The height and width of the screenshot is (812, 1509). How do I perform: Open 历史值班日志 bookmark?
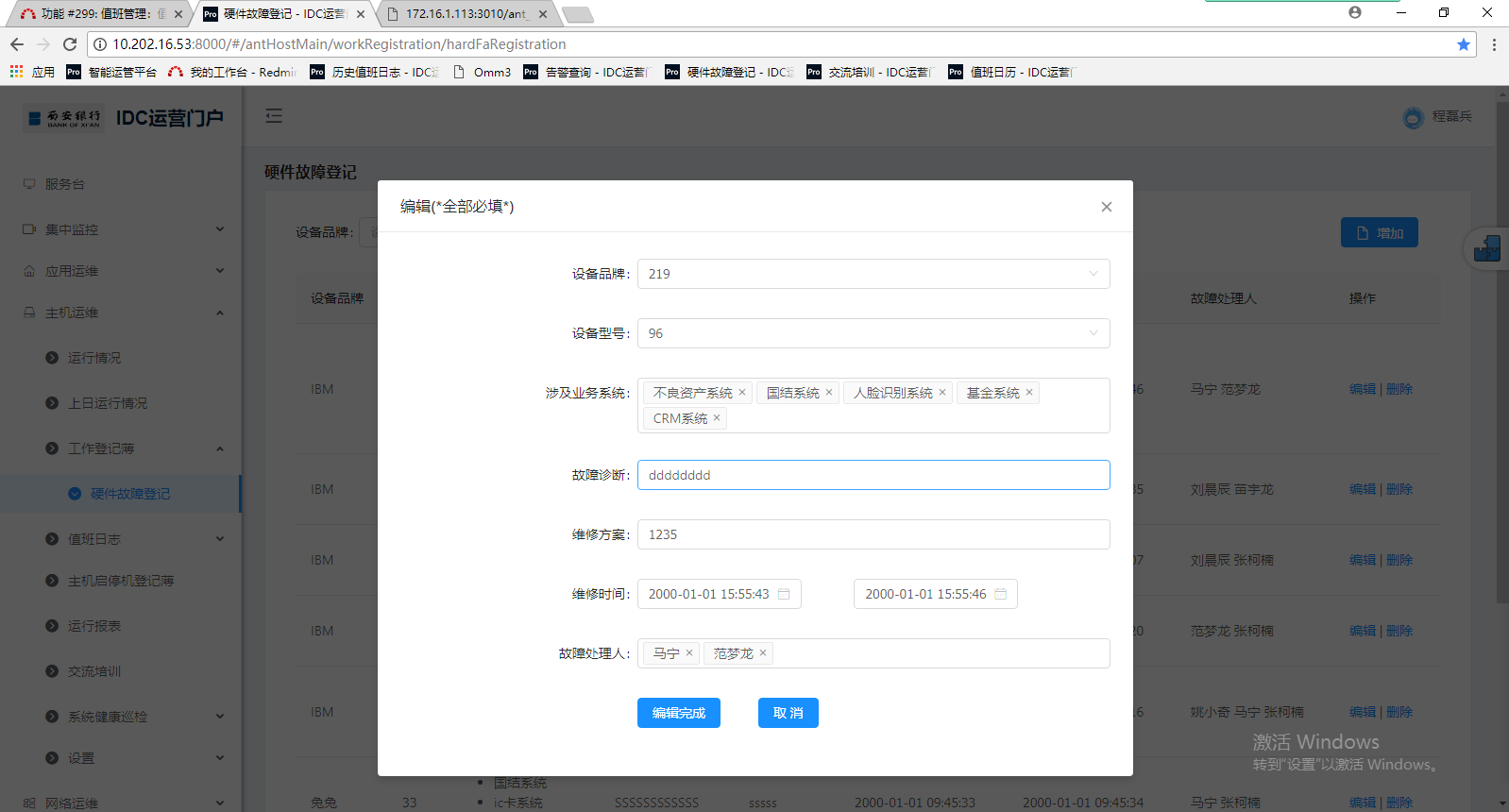pos(375,72)
